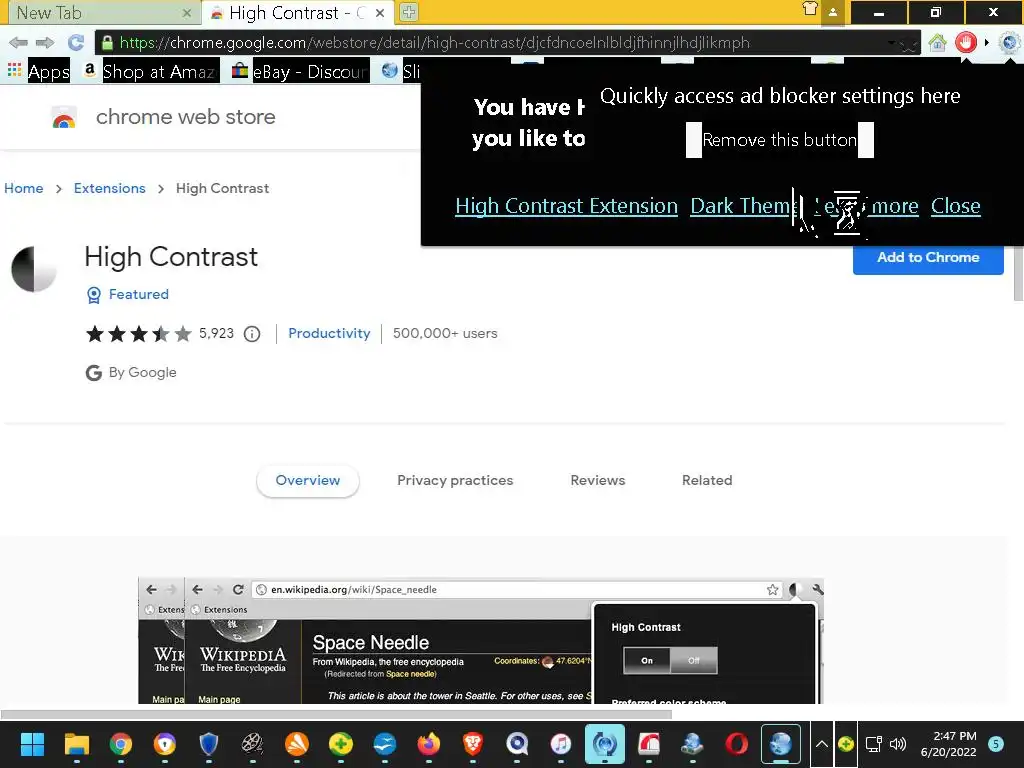Click Add to Chrome button

coord(928,258)
